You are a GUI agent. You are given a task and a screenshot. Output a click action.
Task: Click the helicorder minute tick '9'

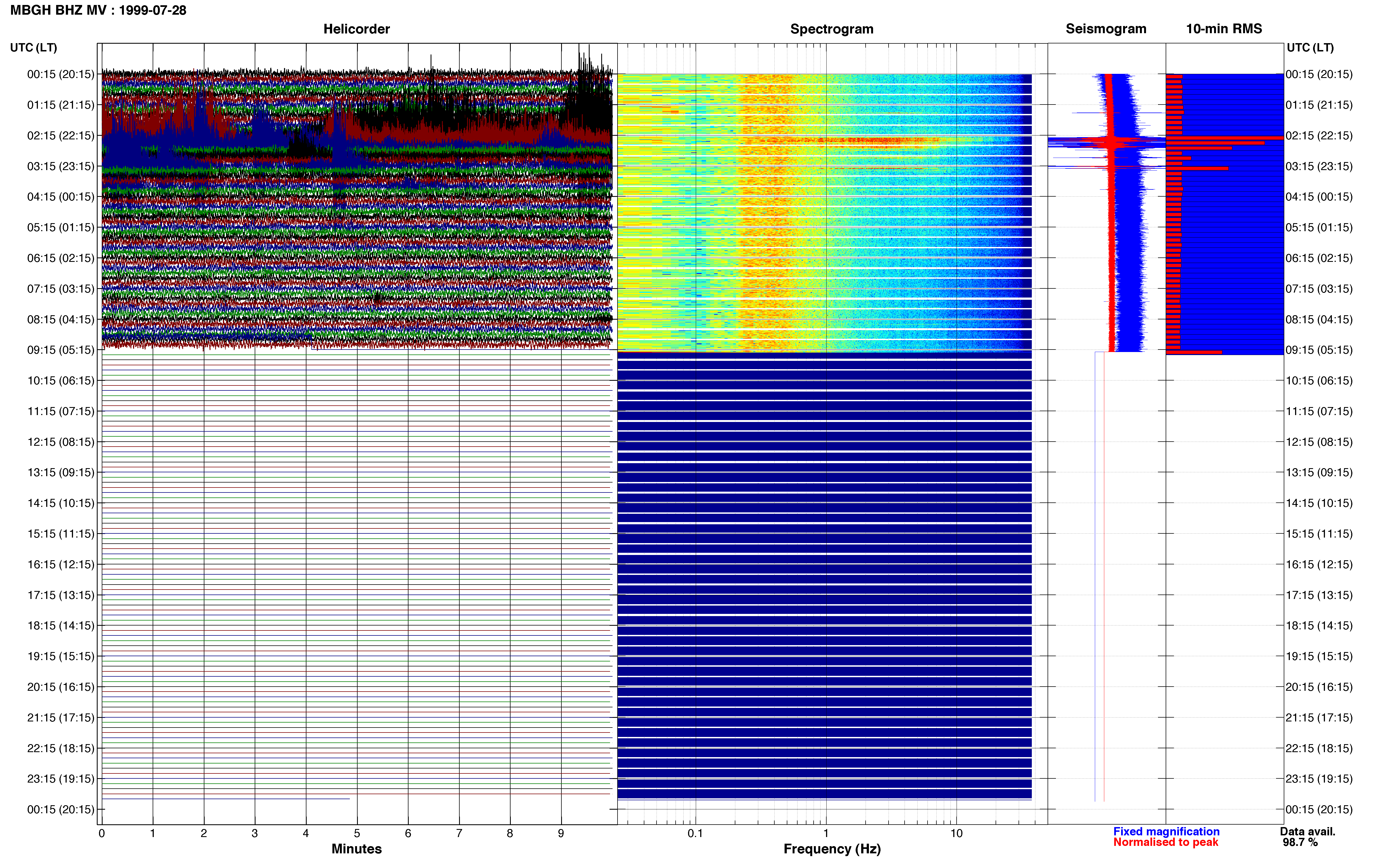tap(561, 833)
